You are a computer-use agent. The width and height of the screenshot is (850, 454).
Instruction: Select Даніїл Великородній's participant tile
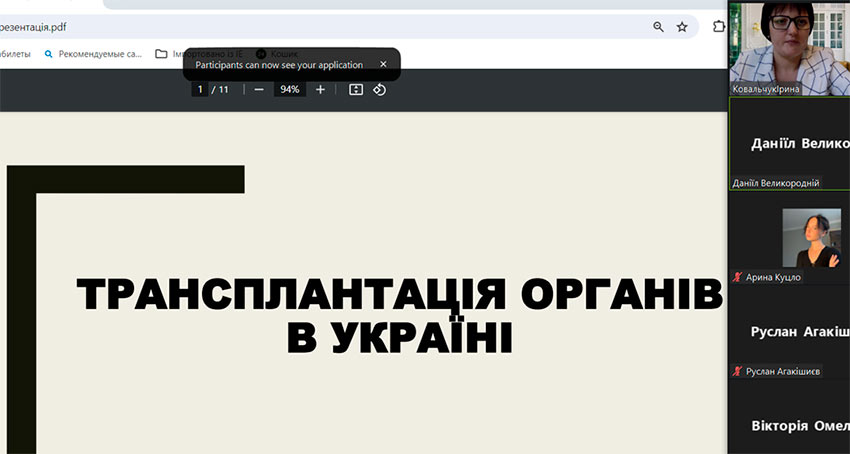point(790,143)
